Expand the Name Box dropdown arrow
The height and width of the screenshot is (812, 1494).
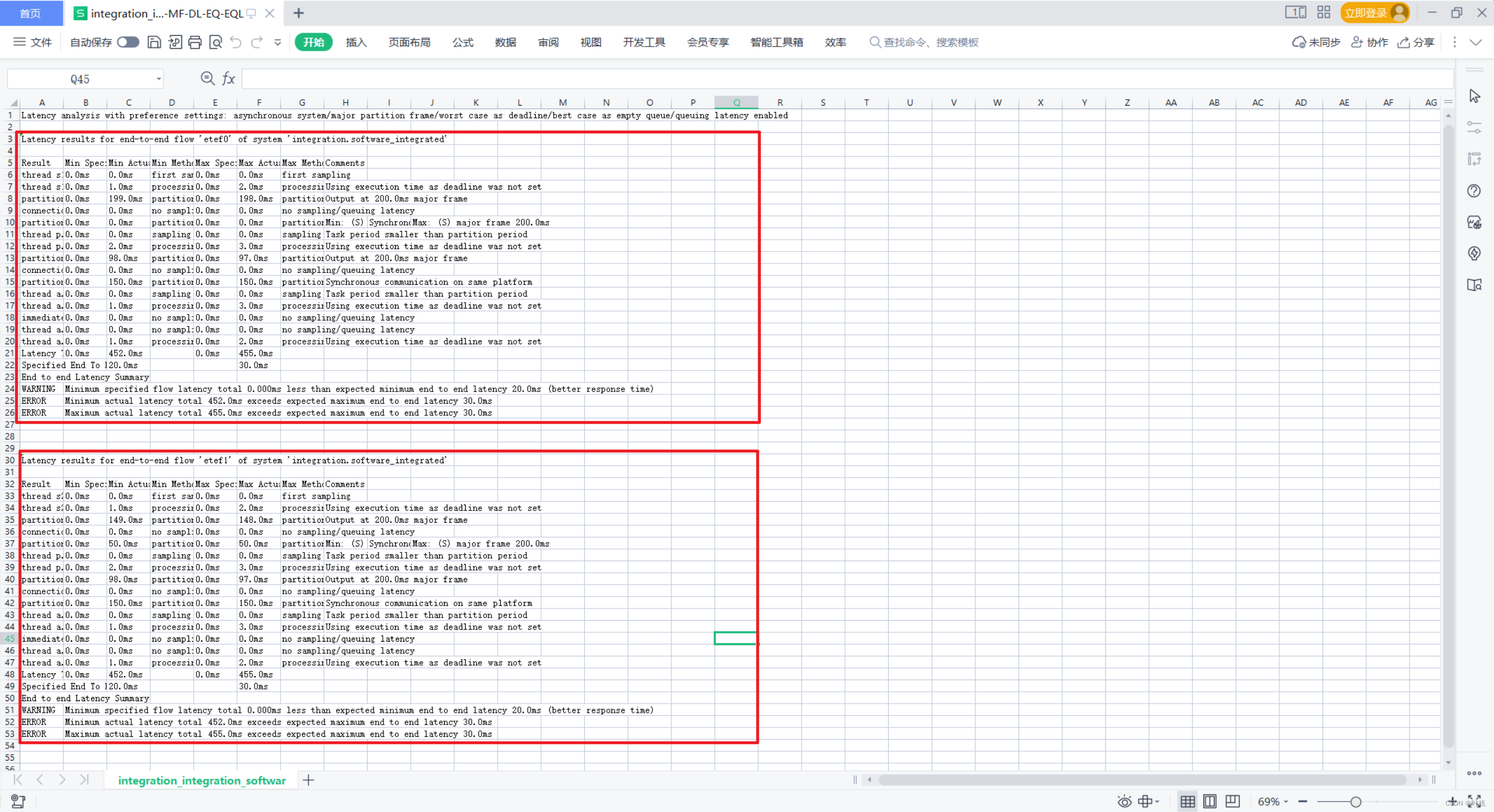158,79
